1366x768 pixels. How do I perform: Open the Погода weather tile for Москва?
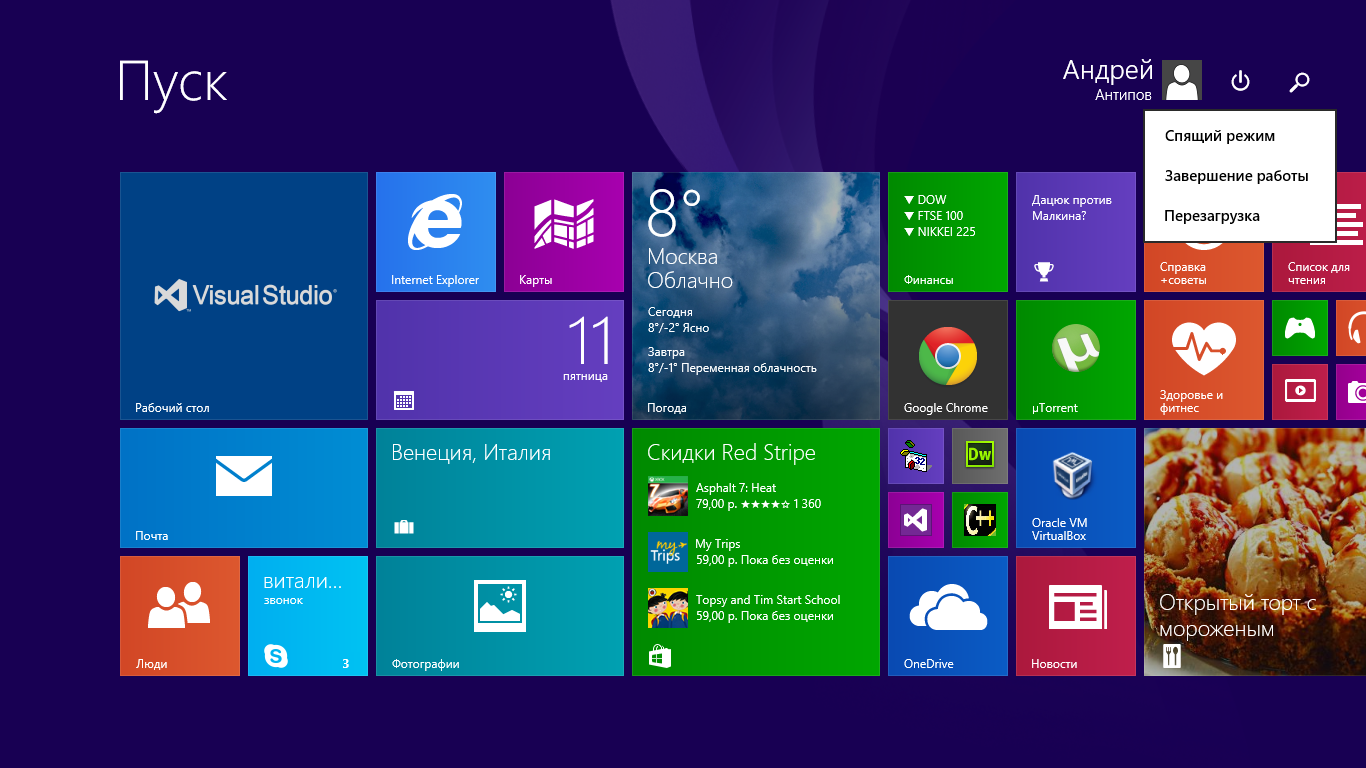tap(756, 295)
